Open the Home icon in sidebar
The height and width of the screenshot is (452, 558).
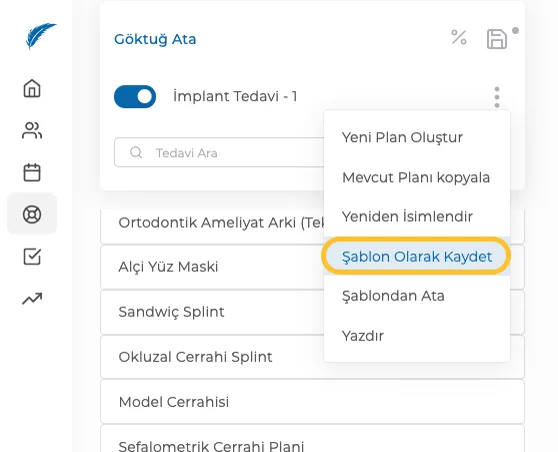32,88
